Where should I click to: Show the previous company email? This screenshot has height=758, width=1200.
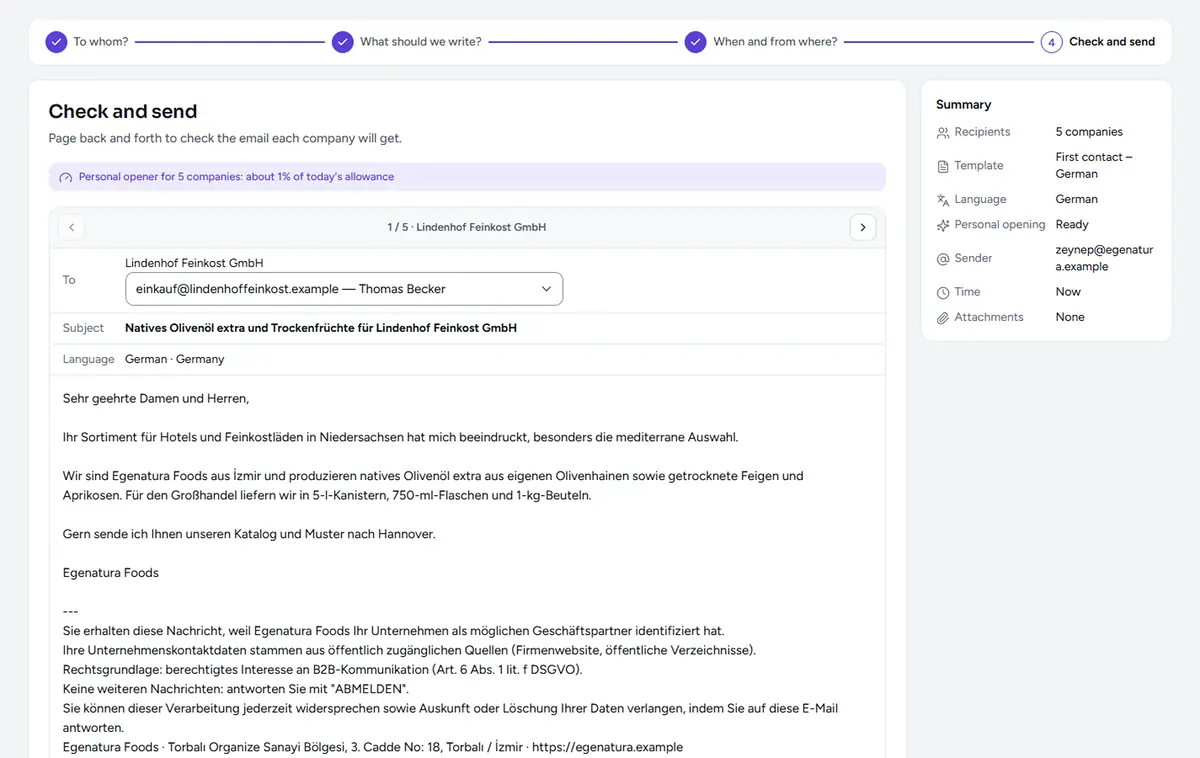click(71, 227)
